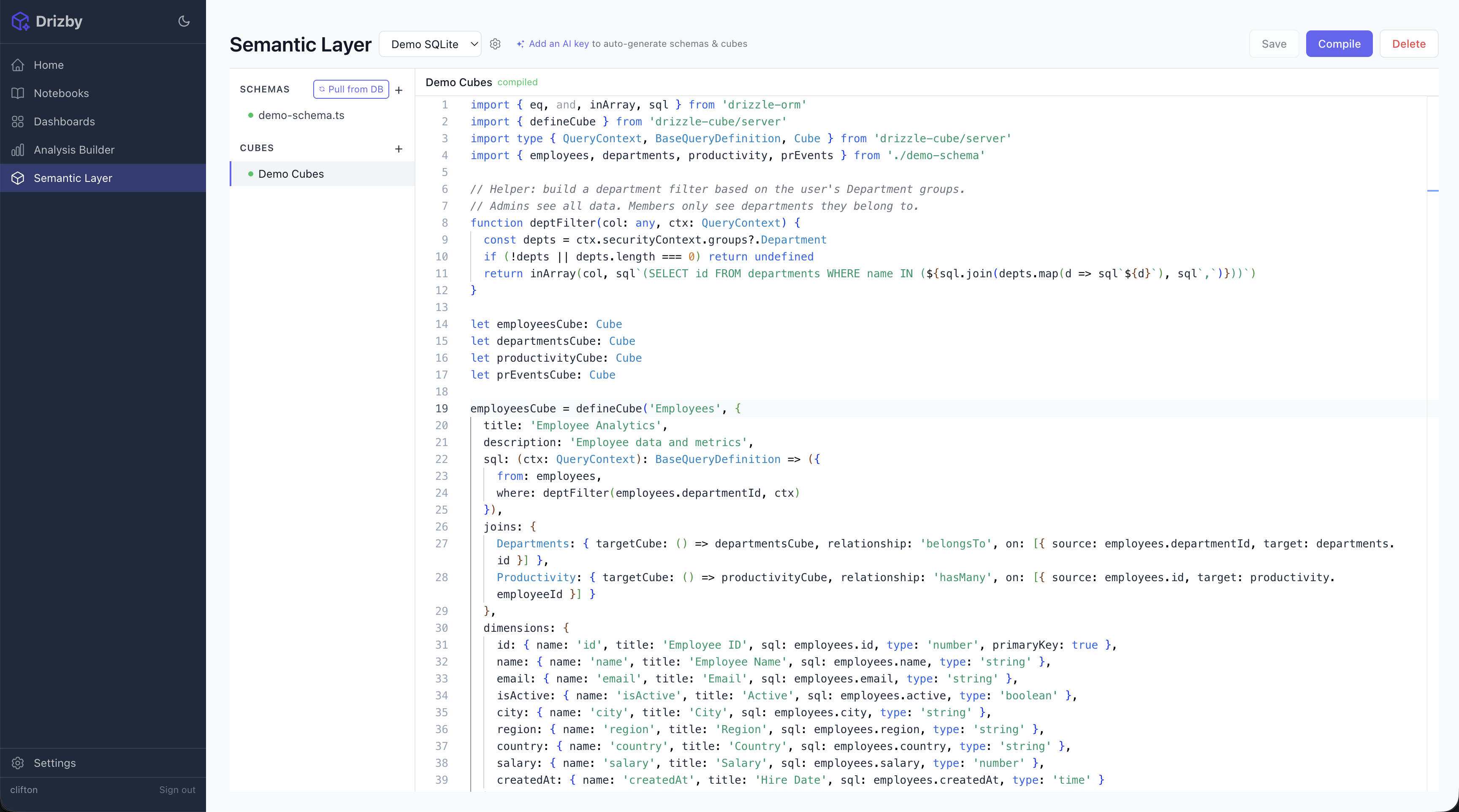Image resolution: width=1459 pixels, height=812 pixels.
Task: Click the Settings gear icon in sidebar
Action: pyautogui.click(x=18, y=763)
